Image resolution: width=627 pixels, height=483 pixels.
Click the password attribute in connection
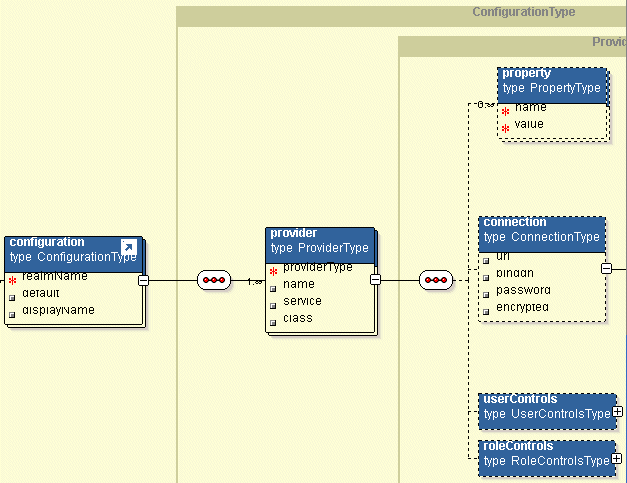click(x=523, y=290)
